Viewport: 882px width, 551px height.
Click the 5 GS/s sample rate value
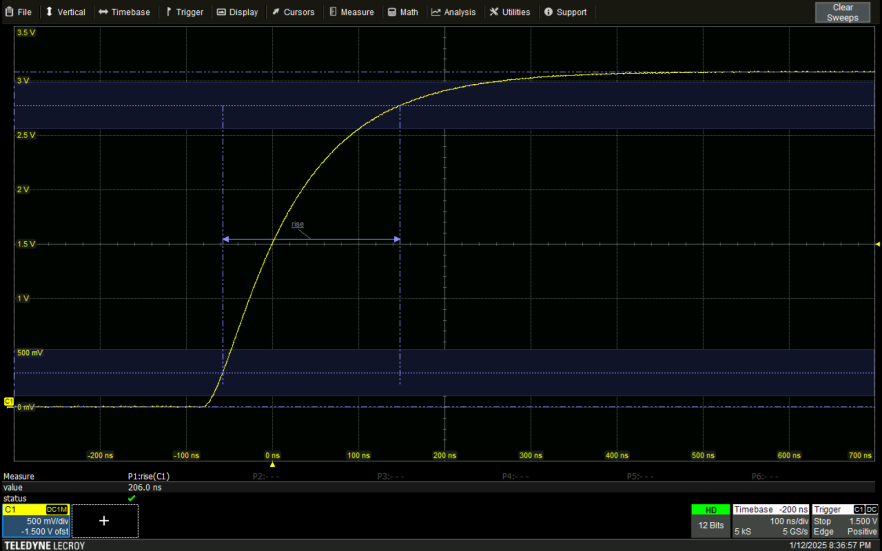[x=795, y=531]
